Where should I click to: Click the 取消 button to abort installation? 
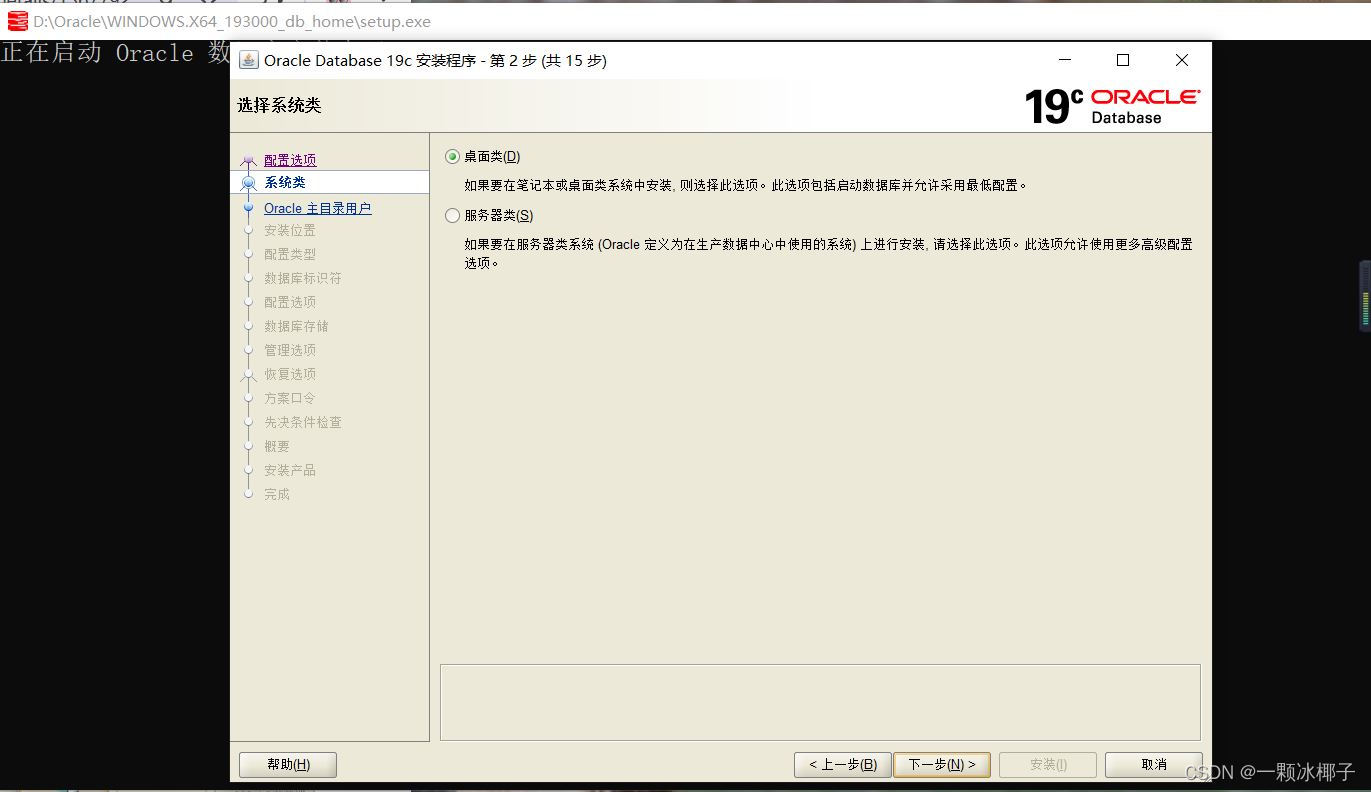(1152, 764)
